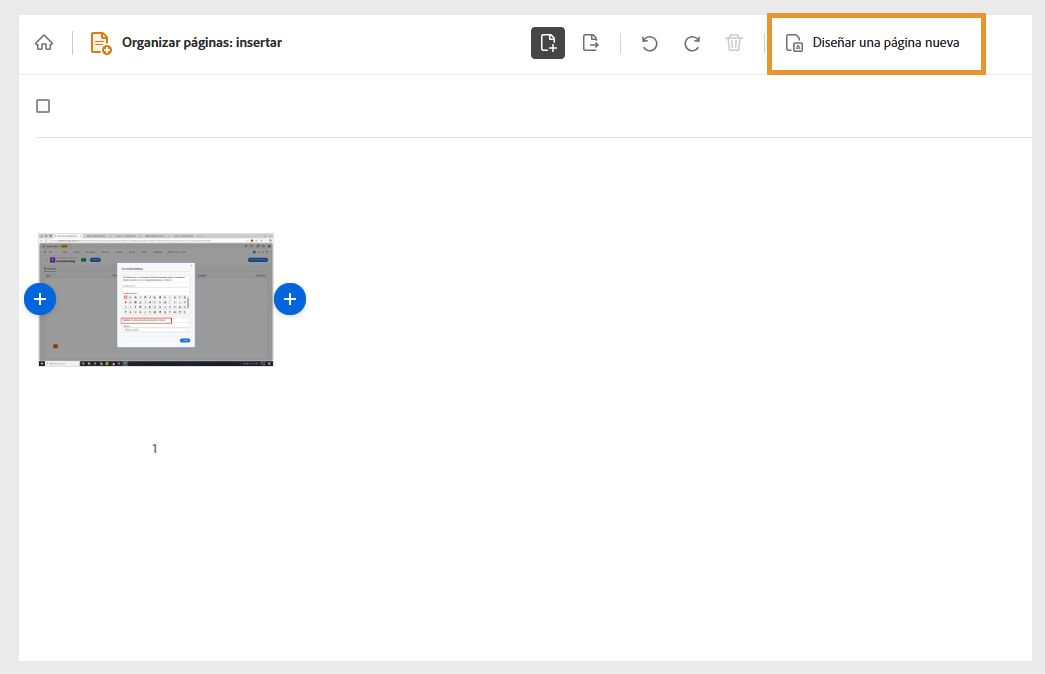Open Diseñar una página nueva

pos(876,43)
